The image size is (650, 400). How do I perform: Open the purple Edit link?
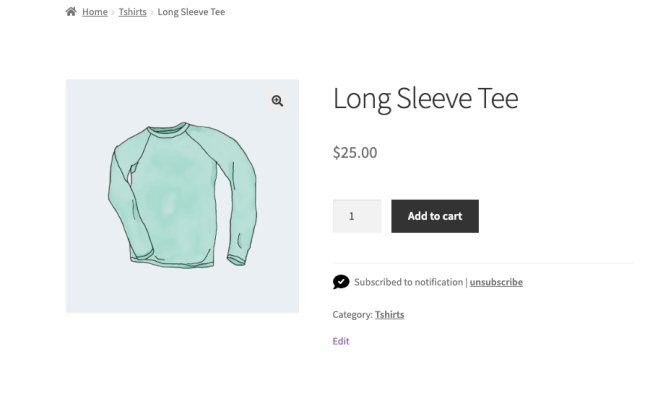coord(341,341)
